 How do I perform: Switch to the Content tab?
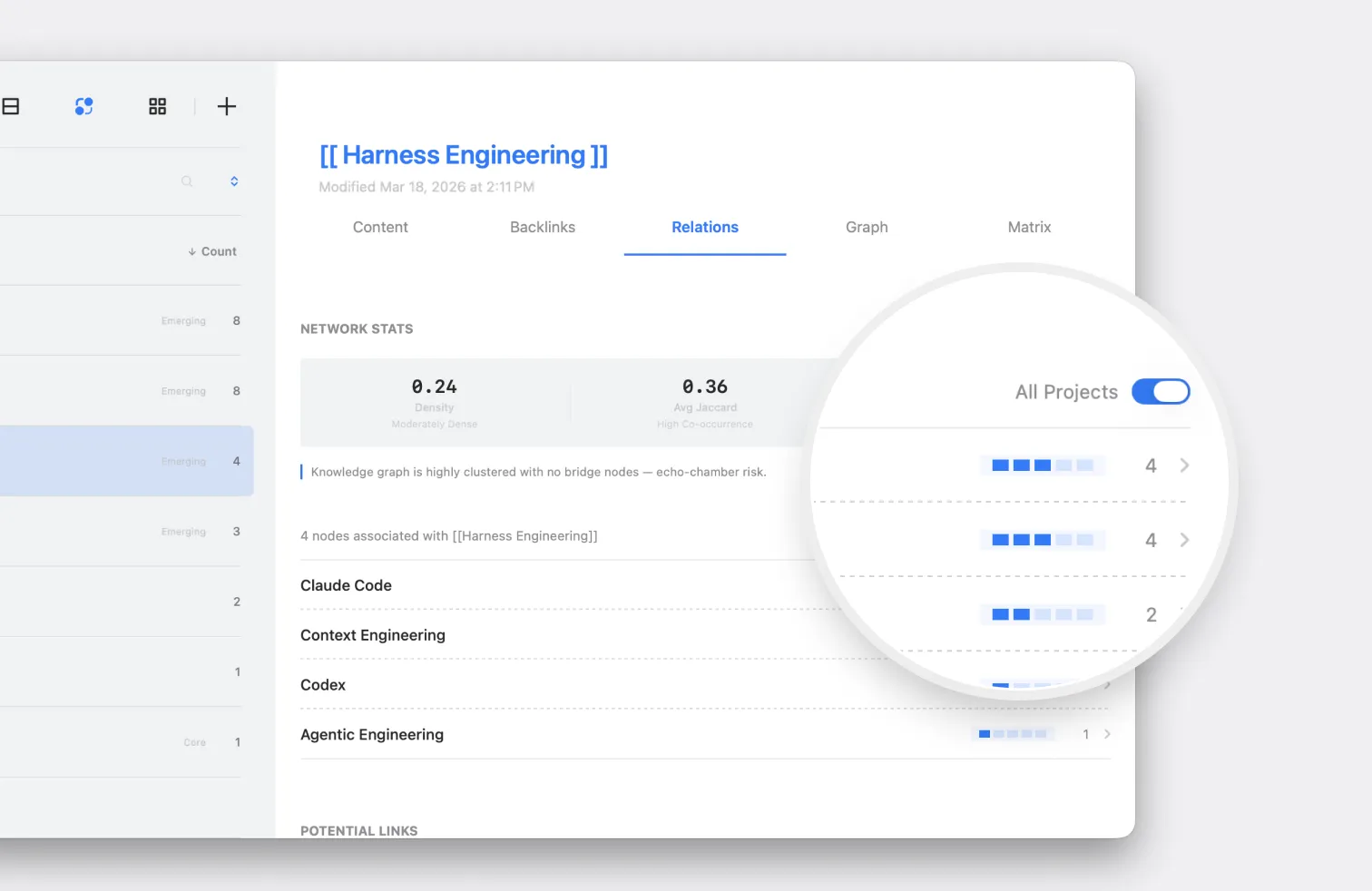tap(380, 227)
